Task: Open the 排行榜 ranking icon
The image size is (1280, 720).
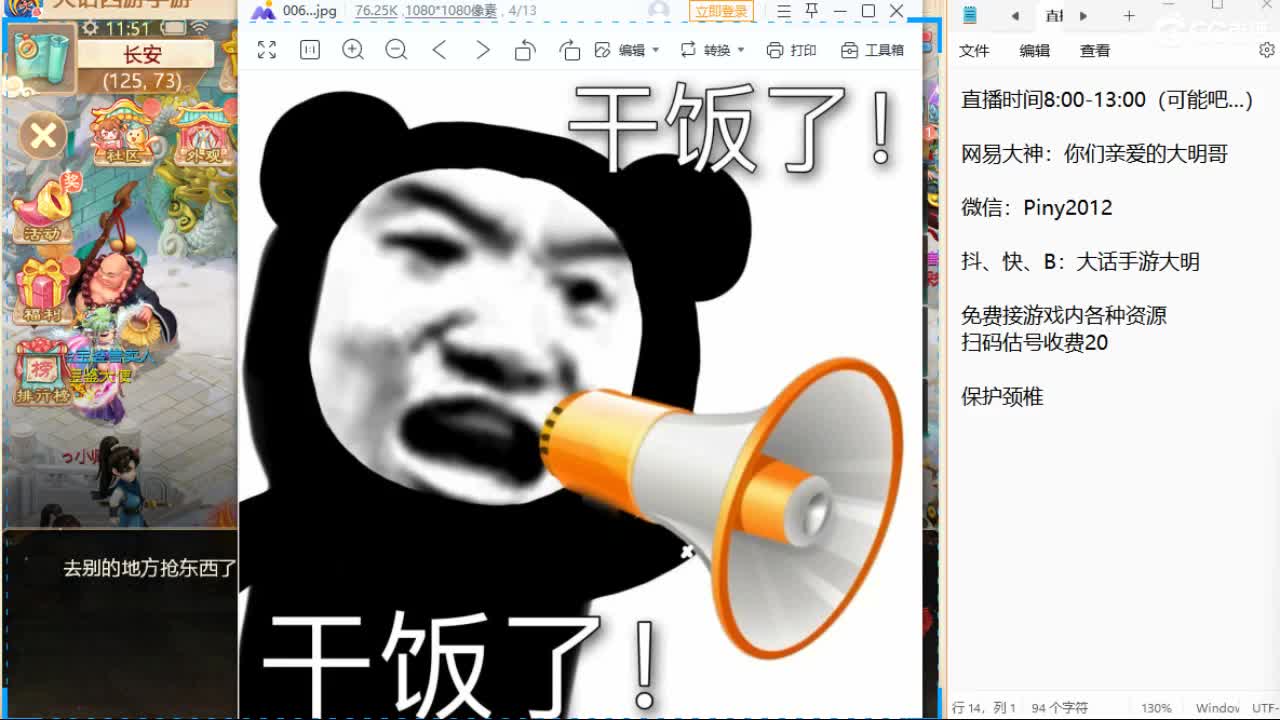Action: point(42,371)
